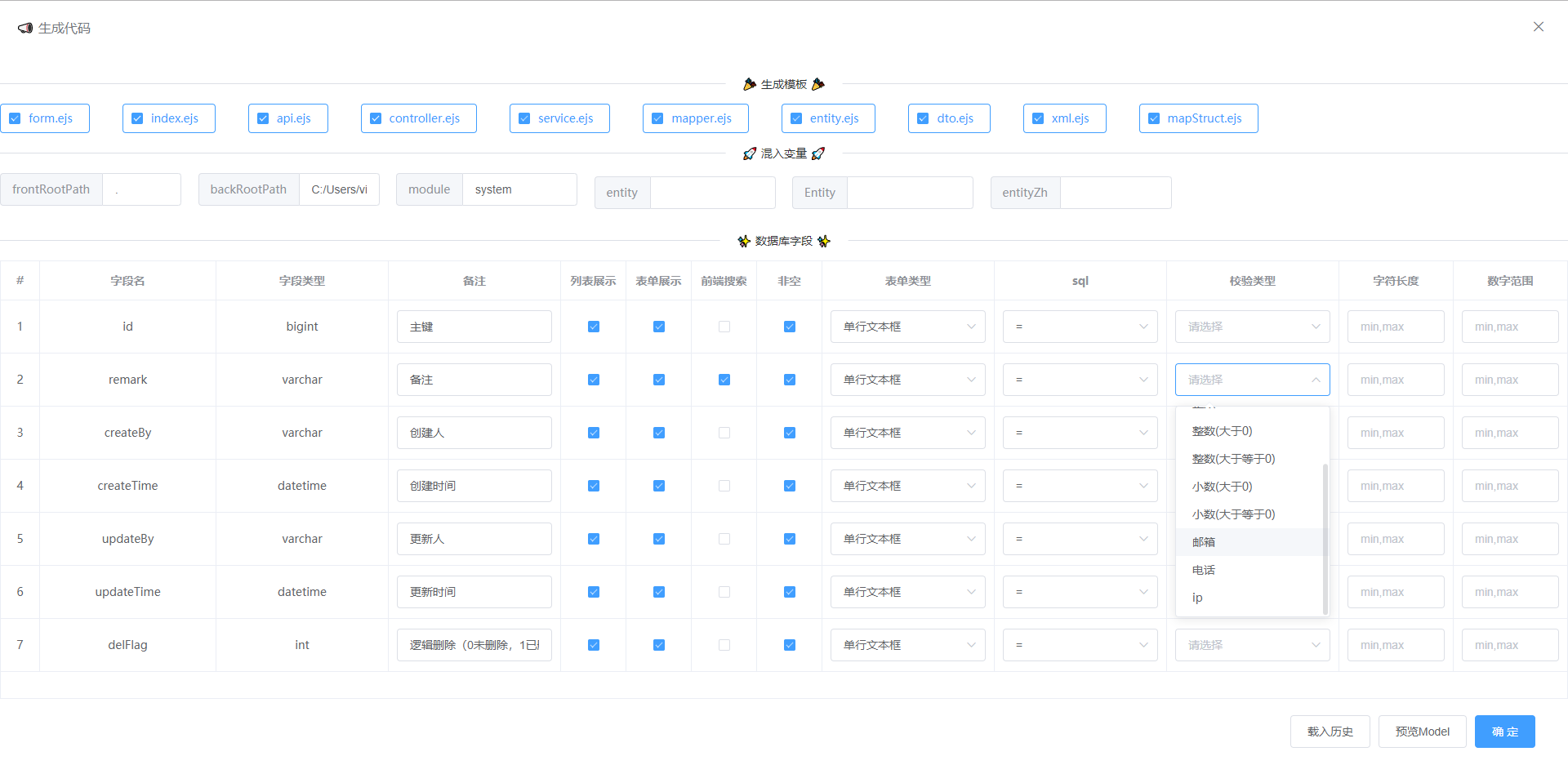
Task: Toggle 非空 for the updateBy row
Action: click(790, 539)
